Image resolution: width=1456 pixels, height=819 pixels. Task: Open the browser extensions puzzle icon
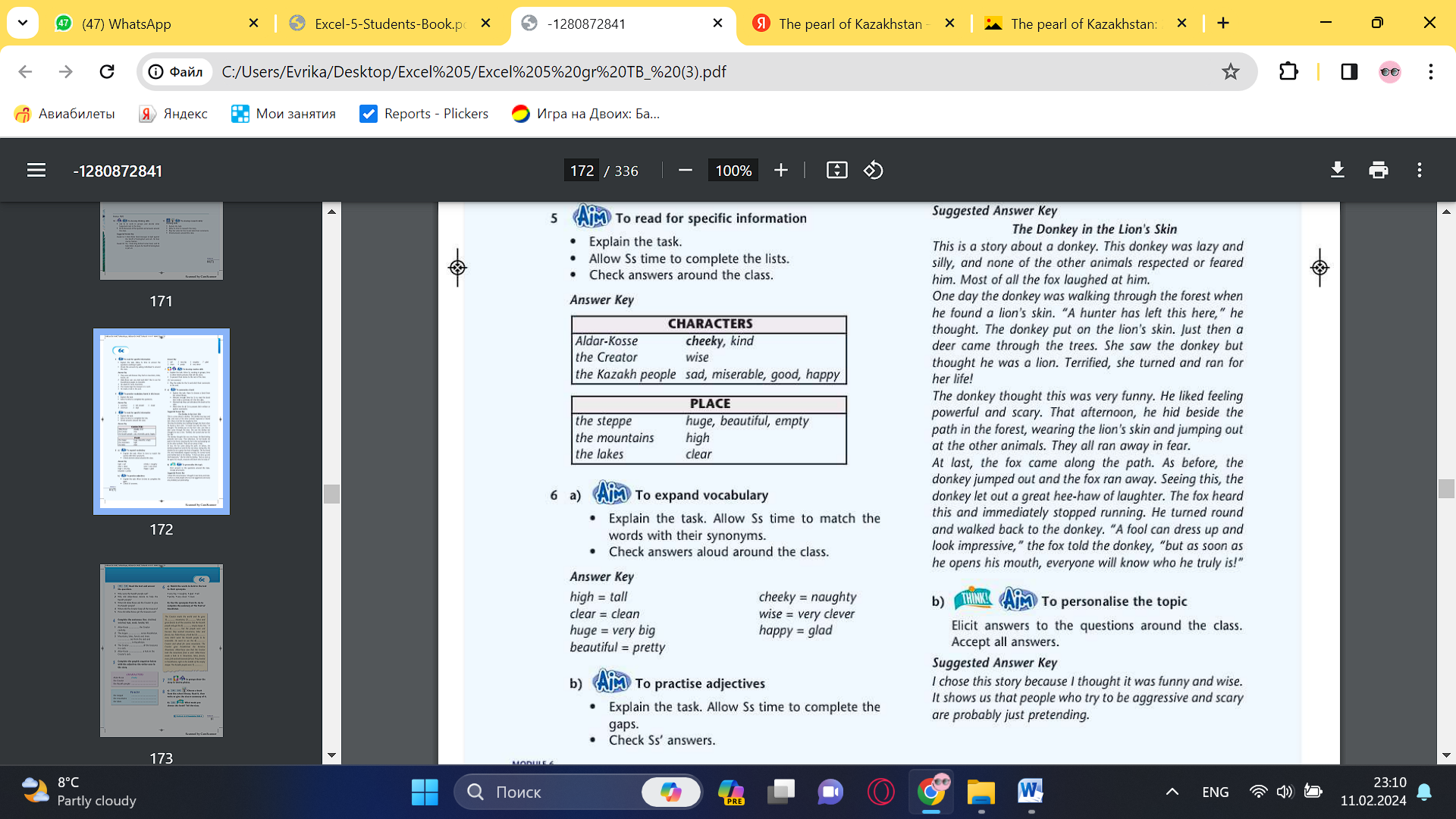1288,72
